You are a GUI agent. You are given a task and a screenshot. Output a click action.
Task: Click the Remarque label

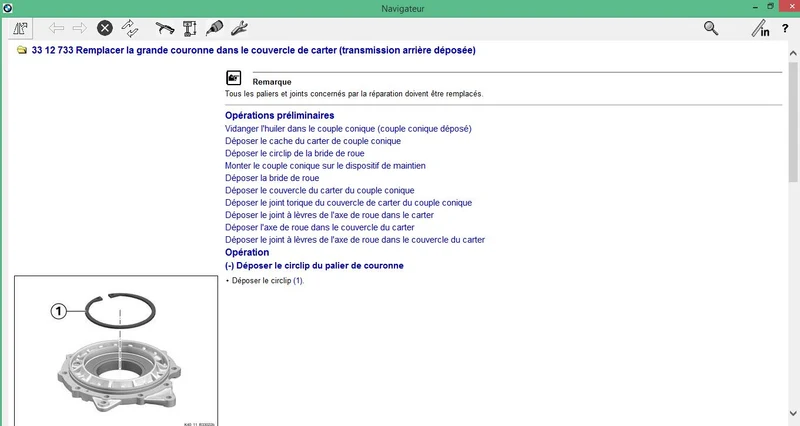[272, 82]
